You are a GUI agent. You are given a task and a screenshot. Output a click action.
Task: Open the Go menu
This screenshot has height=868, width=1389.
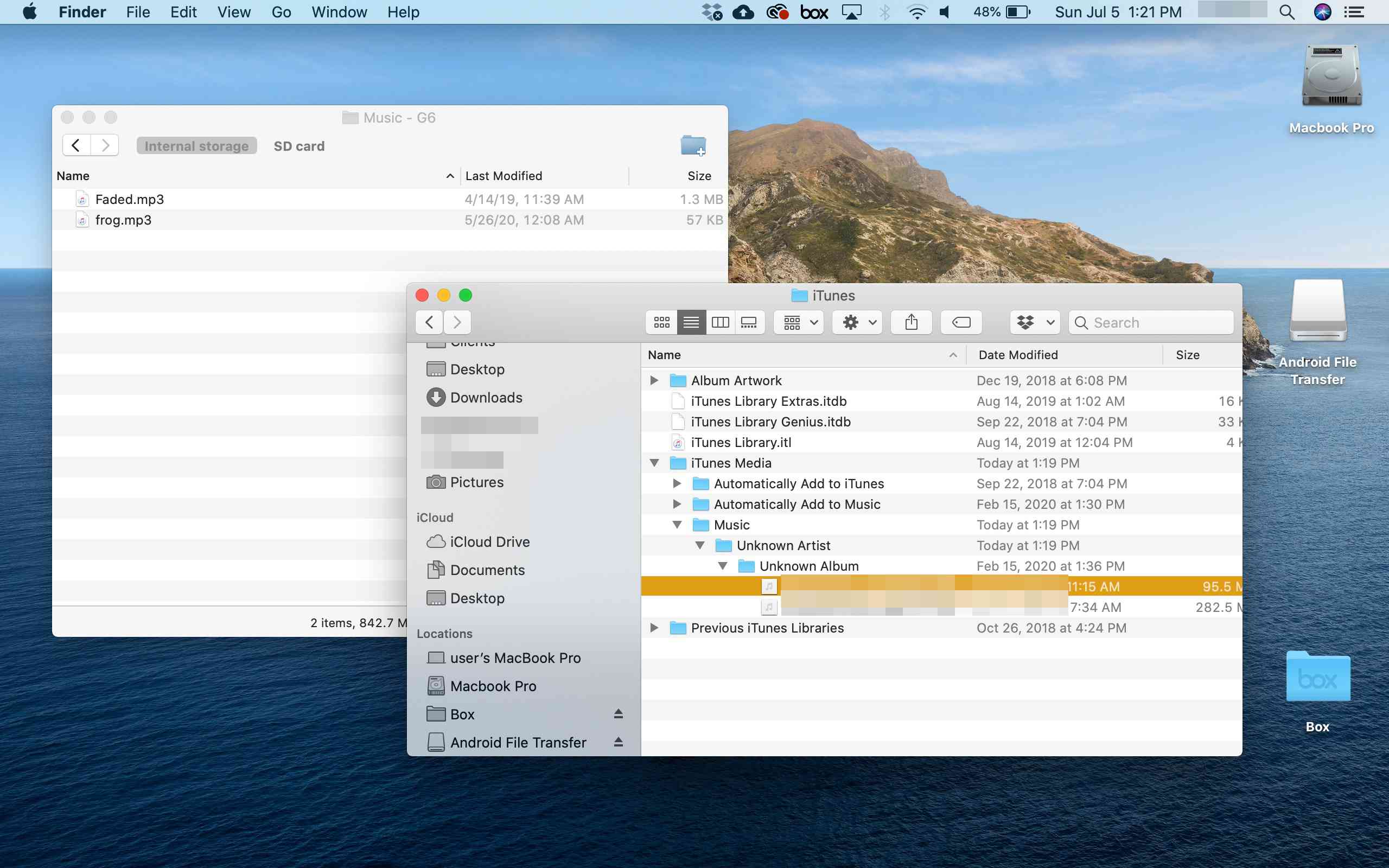[x=281, y=12]
